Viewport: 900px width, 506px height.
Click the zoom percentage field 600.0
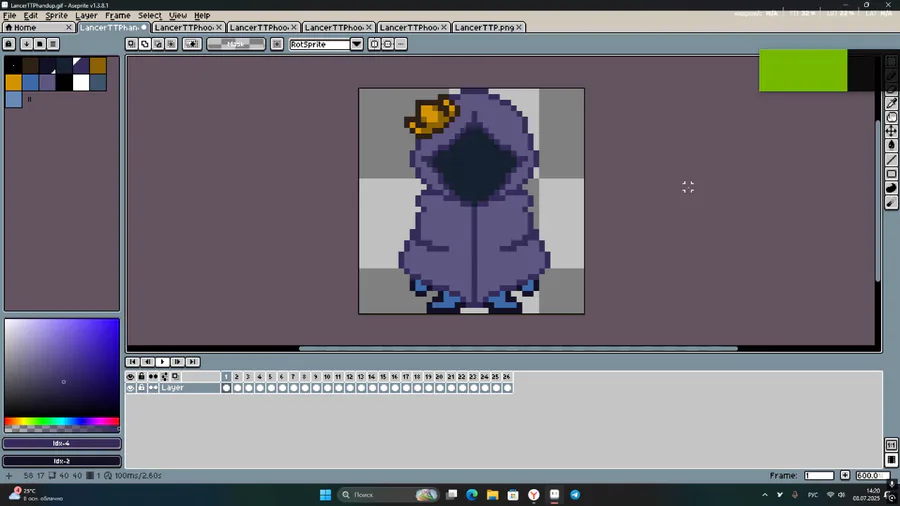tap(872, 476)
